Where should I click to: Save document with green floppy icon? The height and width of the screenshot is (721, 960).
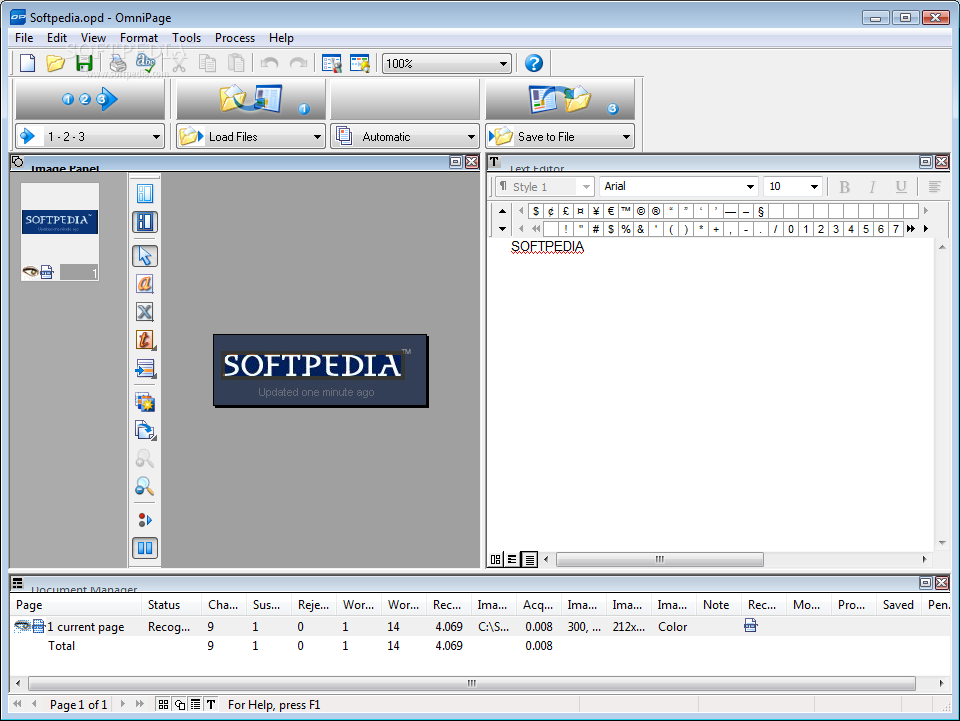(x=84, y=63)
